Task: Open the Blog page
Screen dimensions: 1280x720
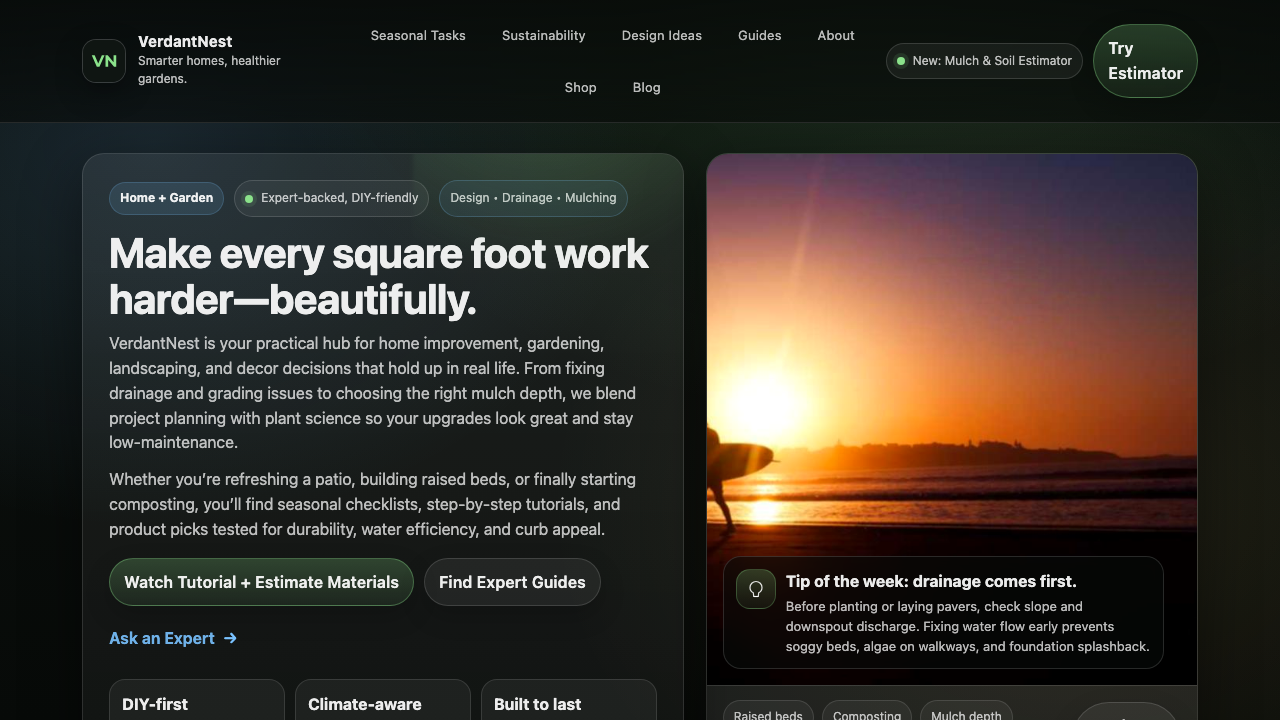Action: tap(646, 87)
